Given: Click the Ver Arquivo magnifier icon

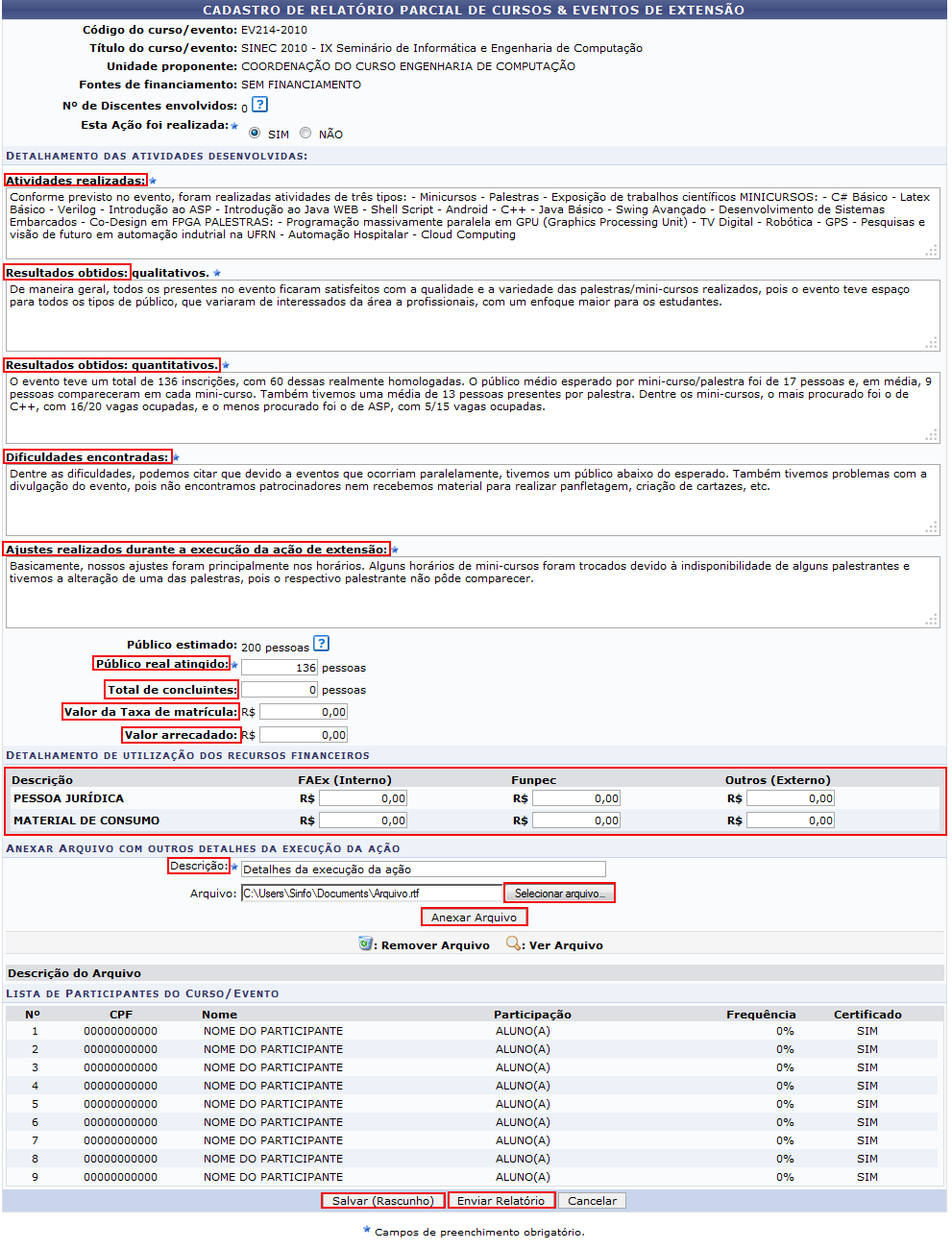Looking at the screenshot, I should (x=513, y=943).
